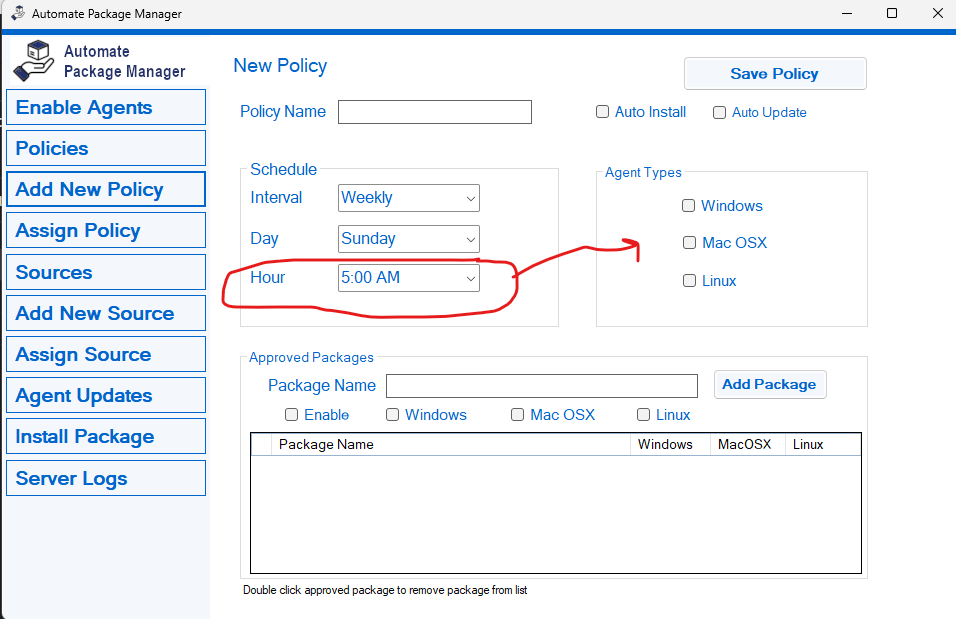Tick the Linux agent type checkbox
This screenshot has width=956, height=619.
[689, 281]
